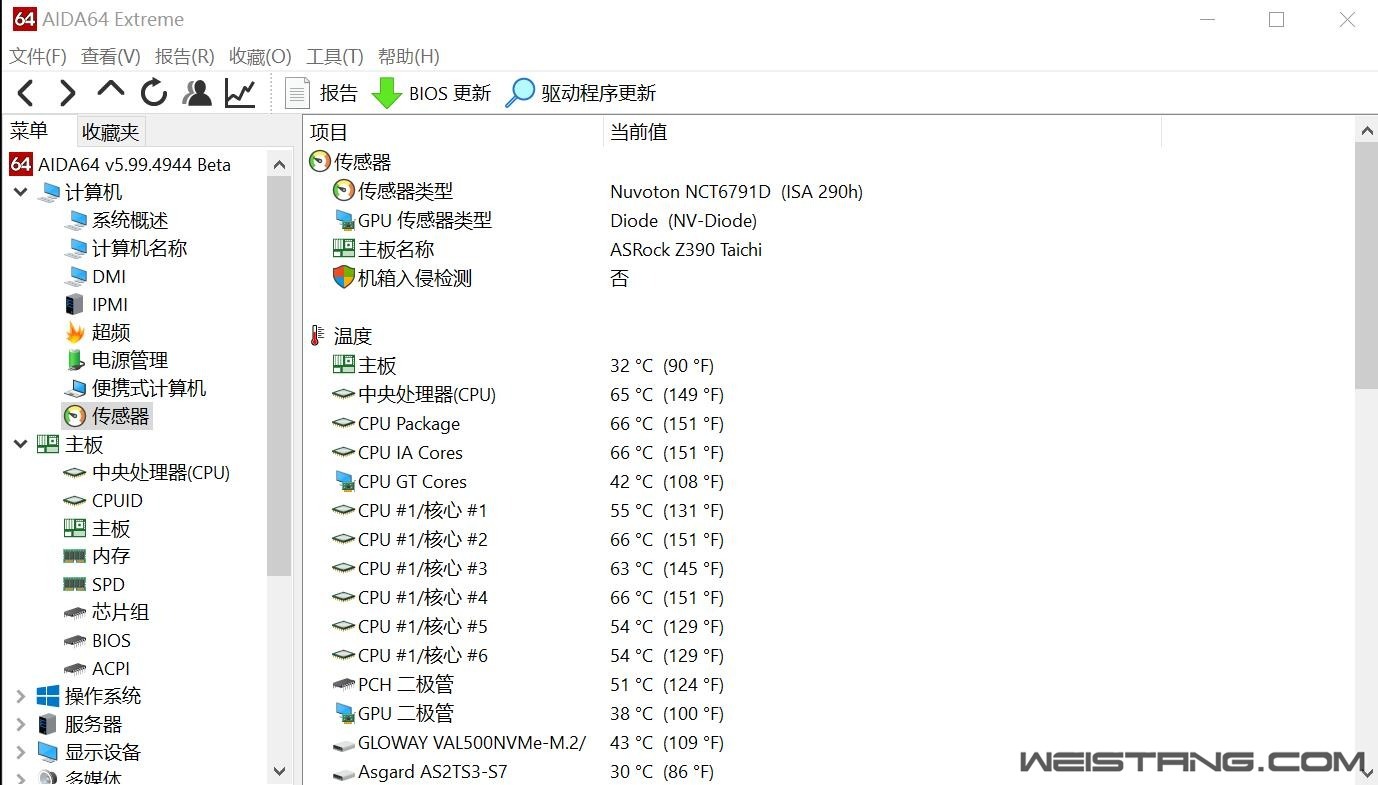Open the 工具(T) menu
This screenshot has width=1378, height=785.
click(x=335, y=56)
